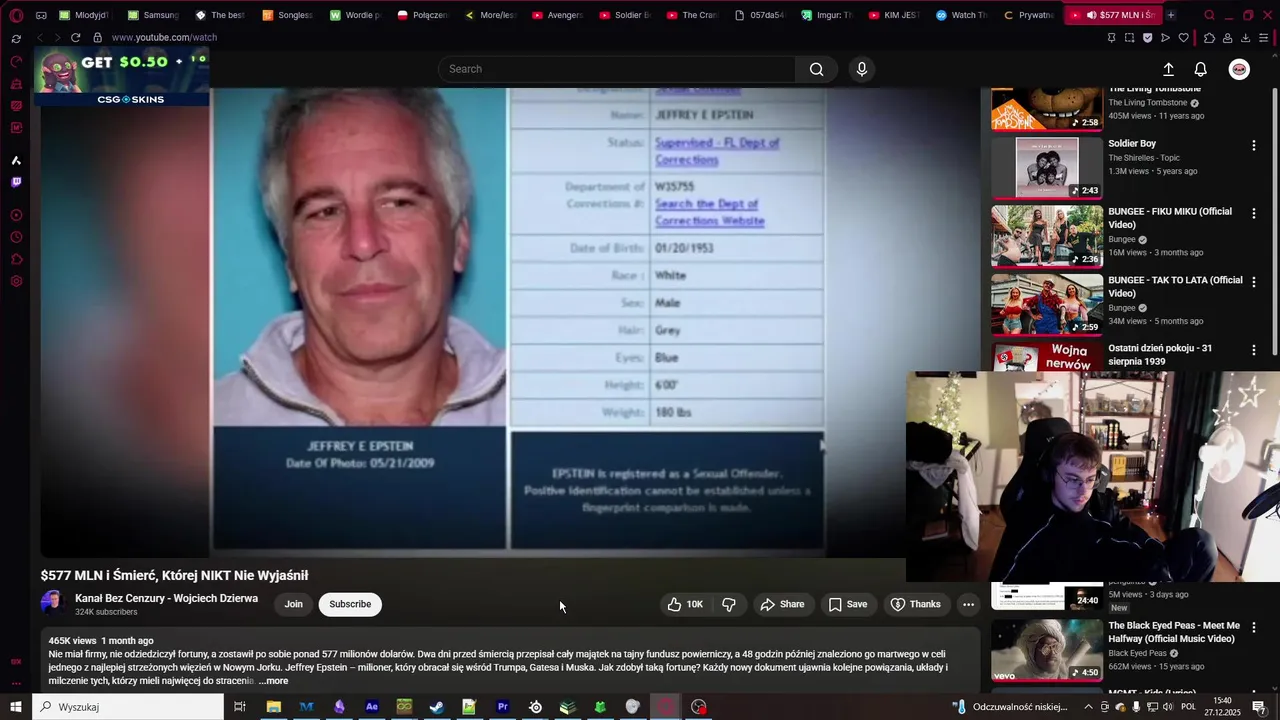The width and height of the screenshot is (1280, 720).
Task: Go back with the back arrow
Action: 39,37
